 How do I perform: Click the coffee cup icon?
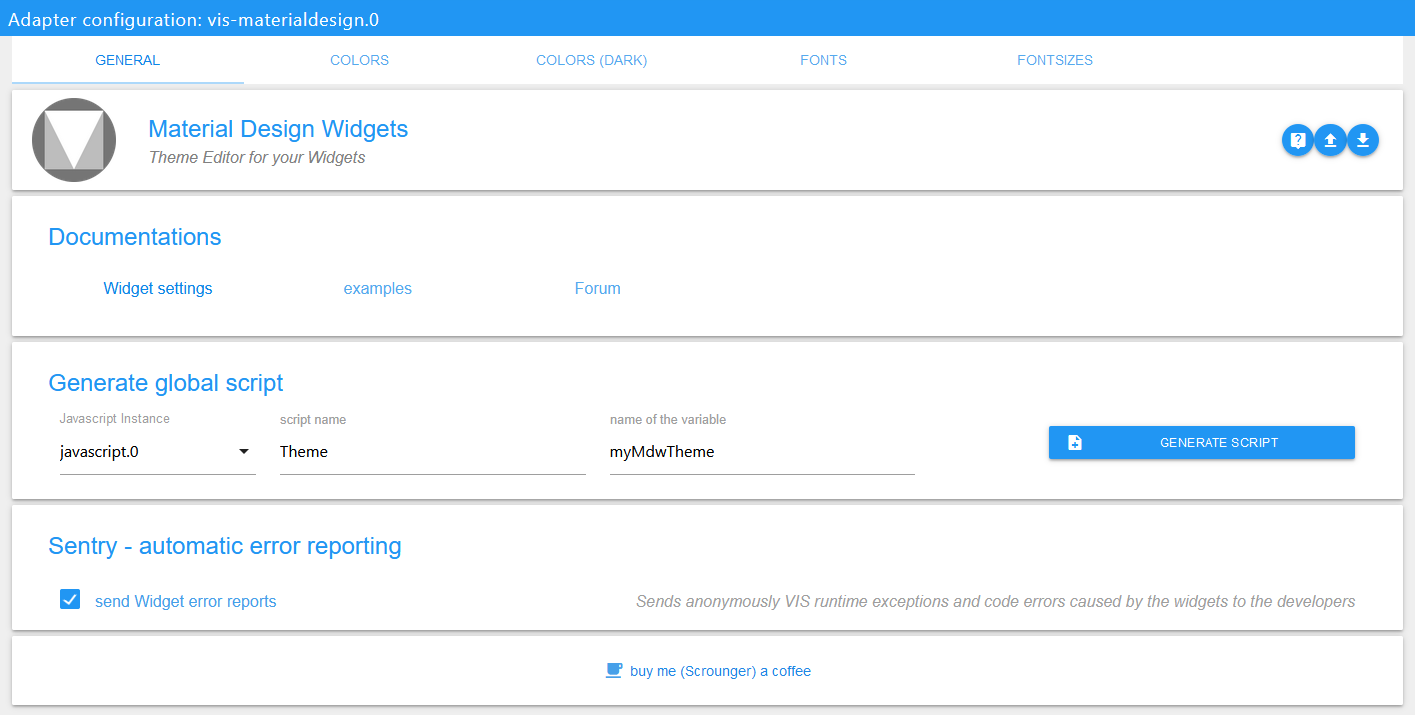pos(614,671)
